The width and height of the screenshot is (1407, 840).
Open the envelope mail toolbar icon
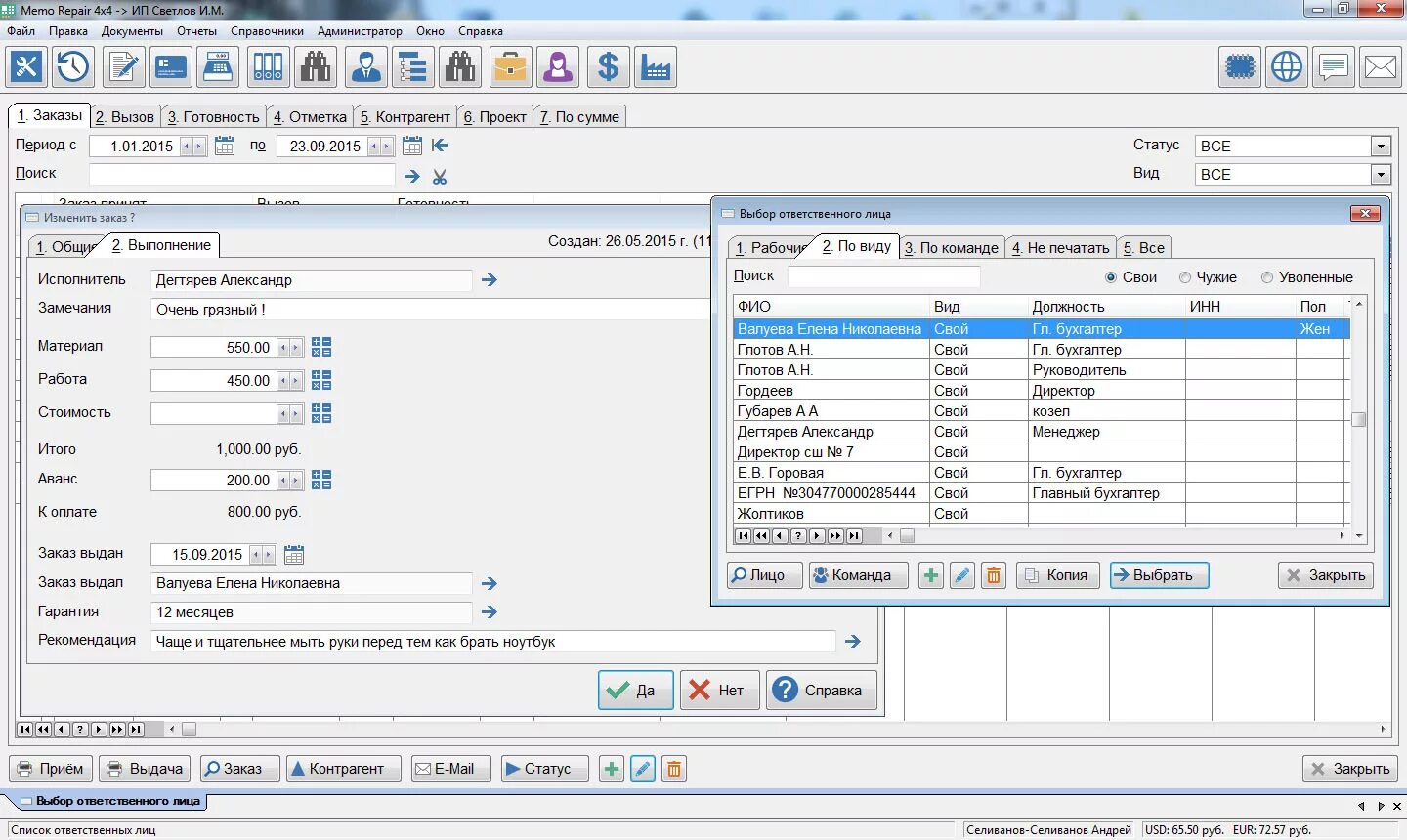coord(1381,67)
